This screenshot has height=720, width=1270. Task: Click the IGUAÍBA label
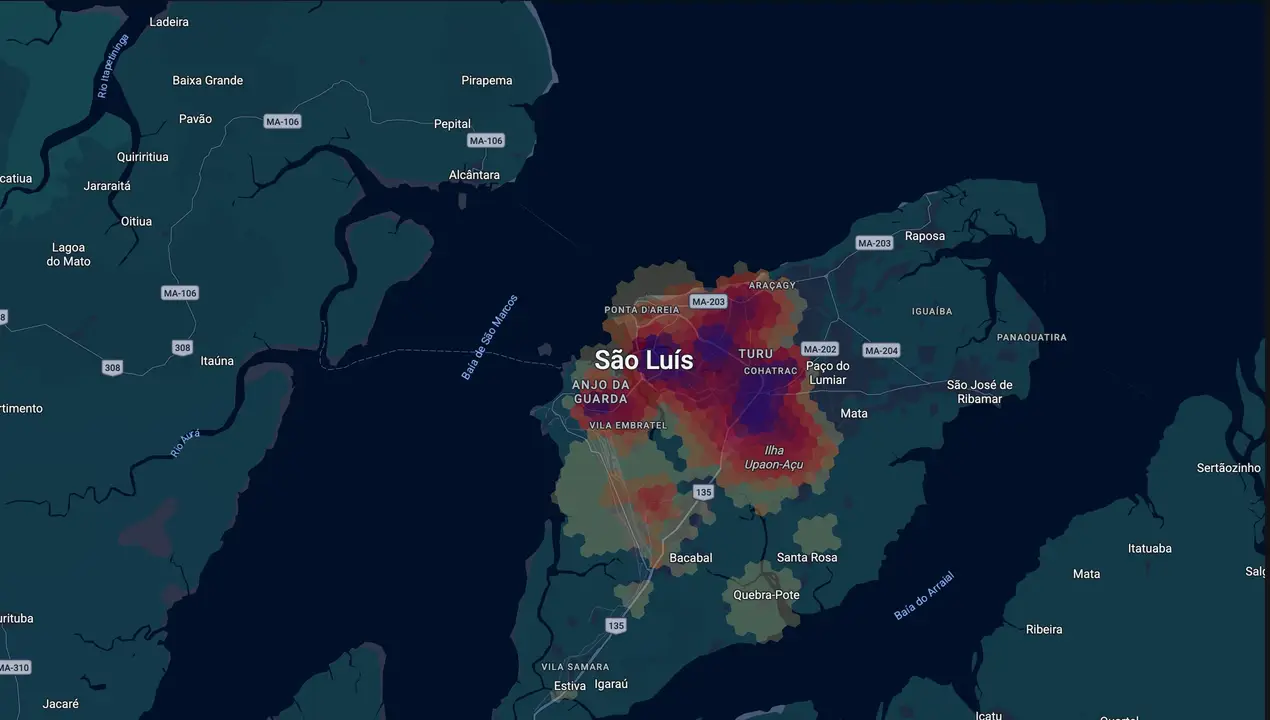932,311
